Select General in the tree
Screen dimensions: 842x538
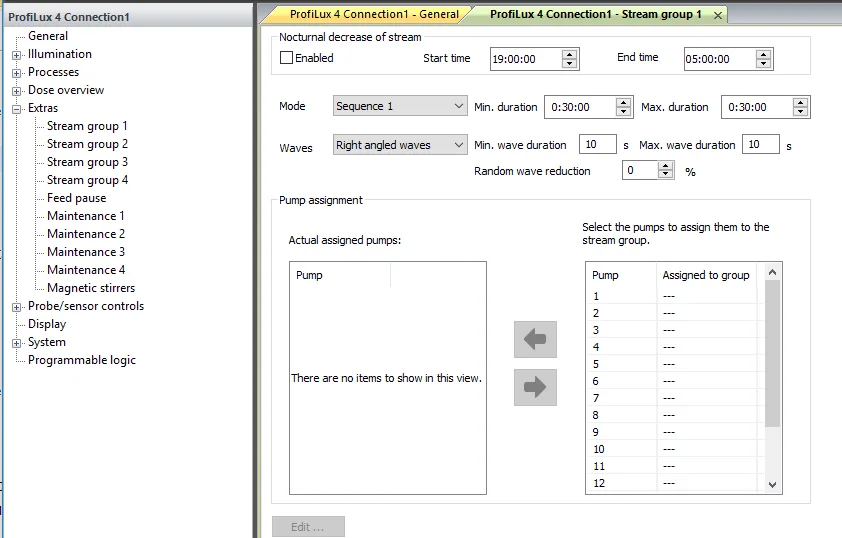tap(48, 36)
